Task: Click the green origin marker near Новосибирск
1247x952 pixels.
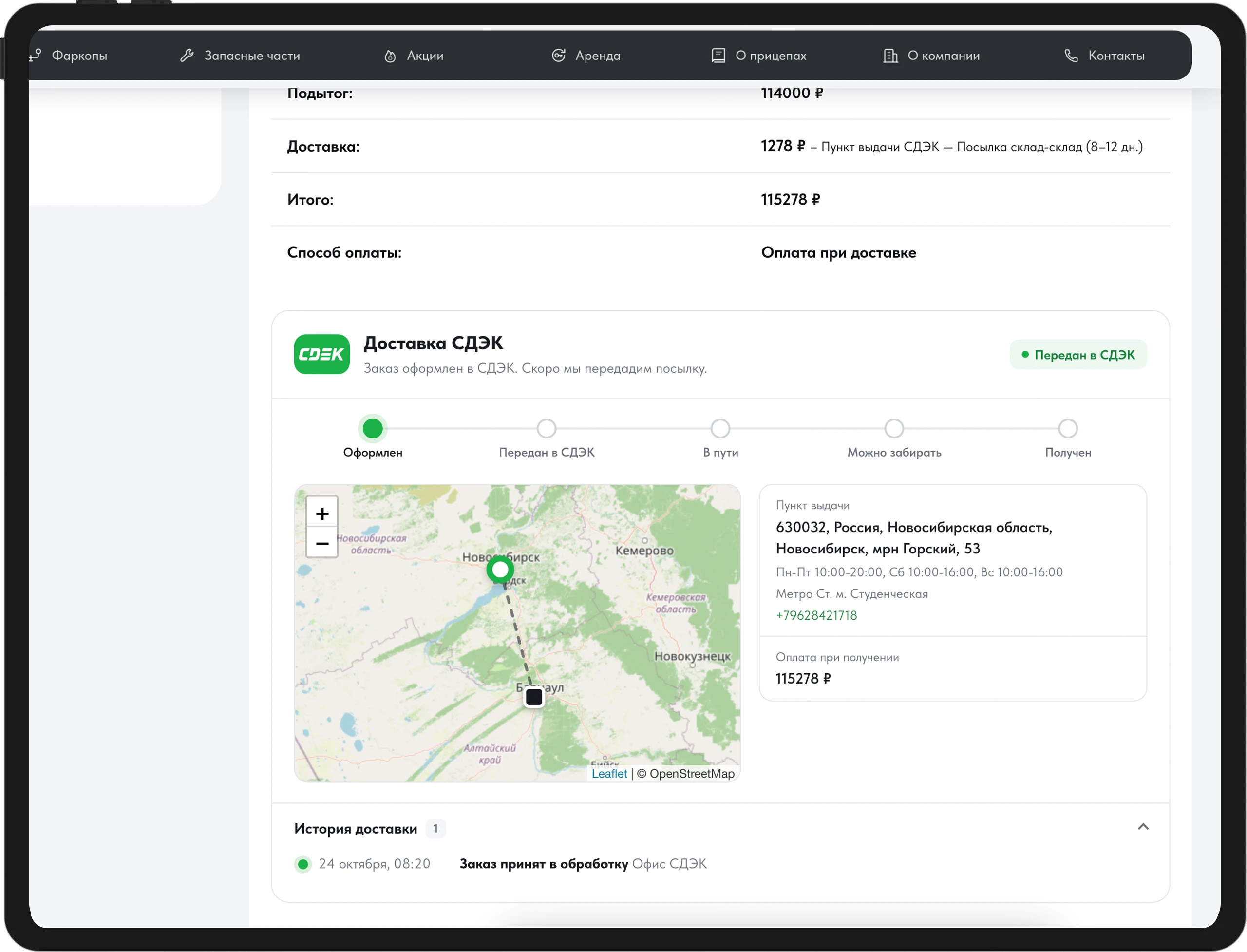Action: 500,569
